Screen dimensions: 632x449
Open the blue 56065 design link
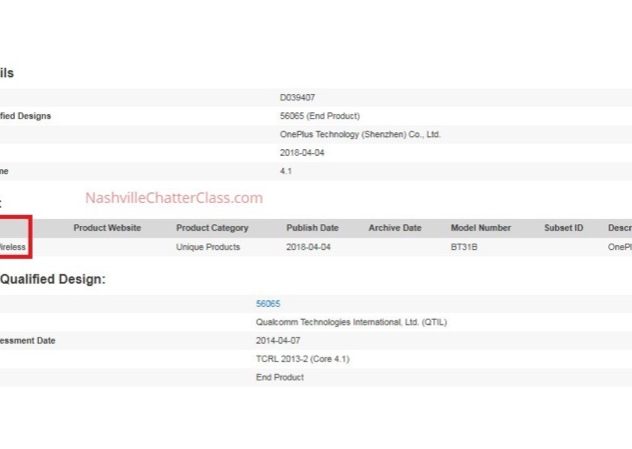tap(268, 303)
